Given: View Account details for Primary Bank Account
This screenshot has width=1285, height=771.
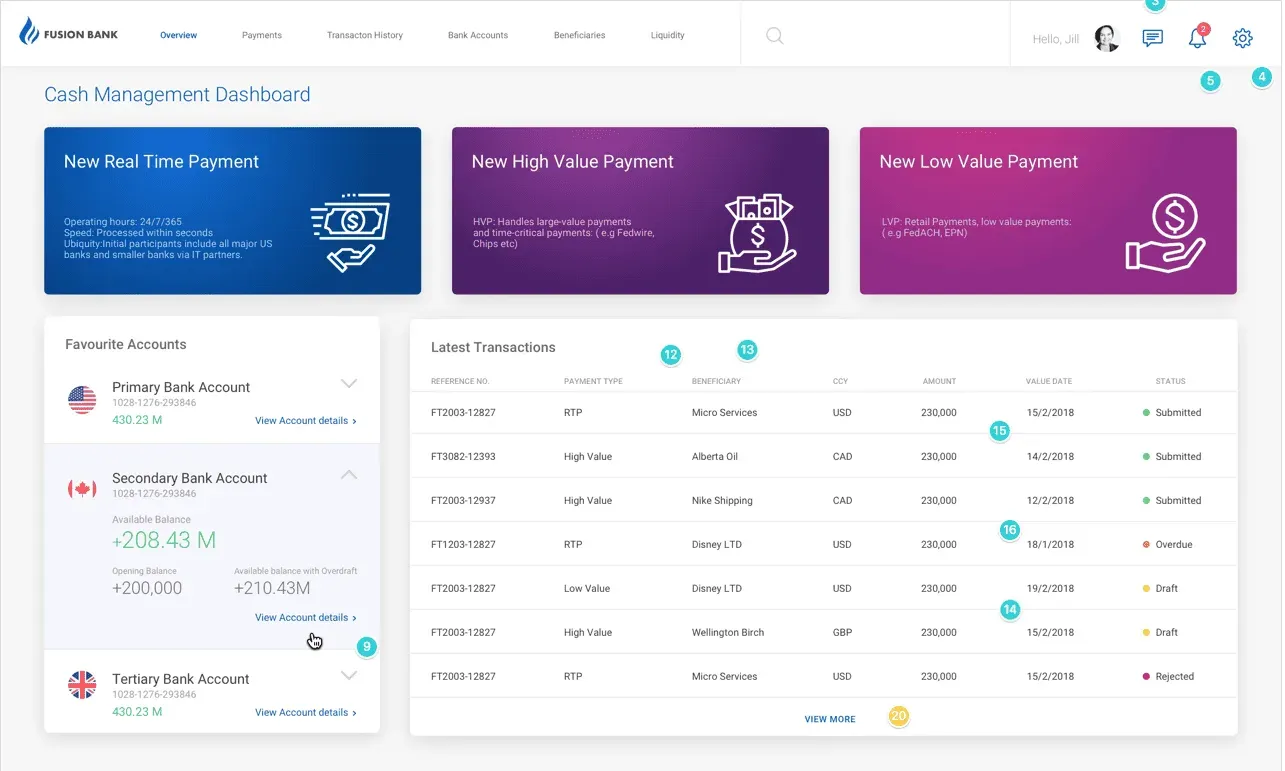Looking at the screenshot, I should [x=306, y=421].
